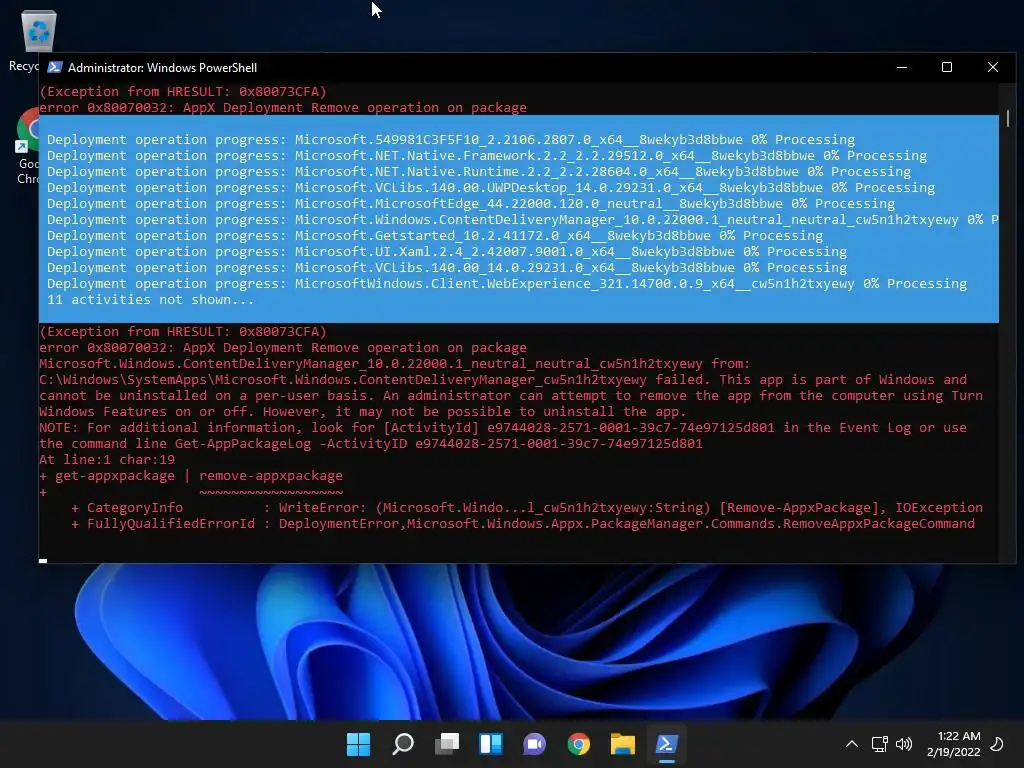Open the network status tray icon

tap(879, 744)
